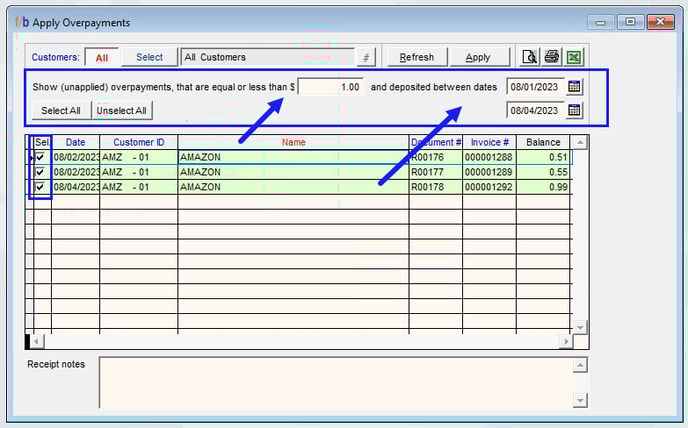
Task: Click the grid's horizontal scrollbar
Action: pyautogui.click(x=300, y=341)
